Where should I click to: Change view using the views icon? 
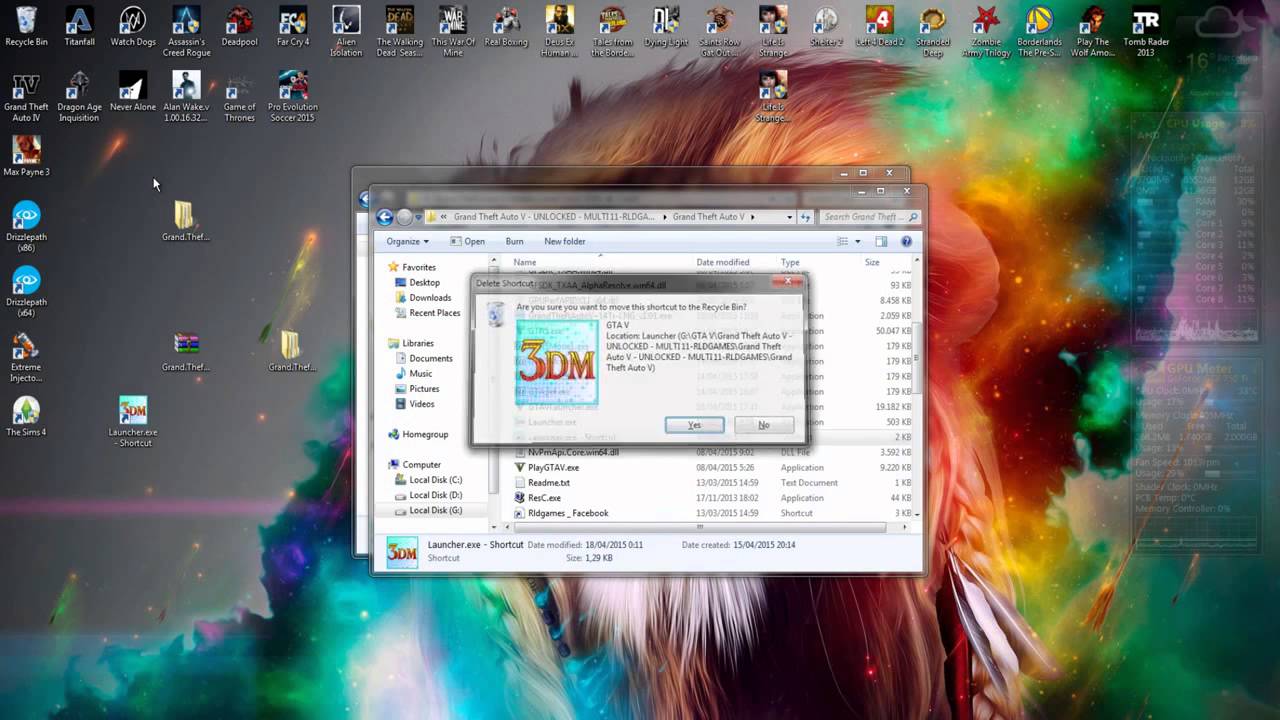pos(842,241)
